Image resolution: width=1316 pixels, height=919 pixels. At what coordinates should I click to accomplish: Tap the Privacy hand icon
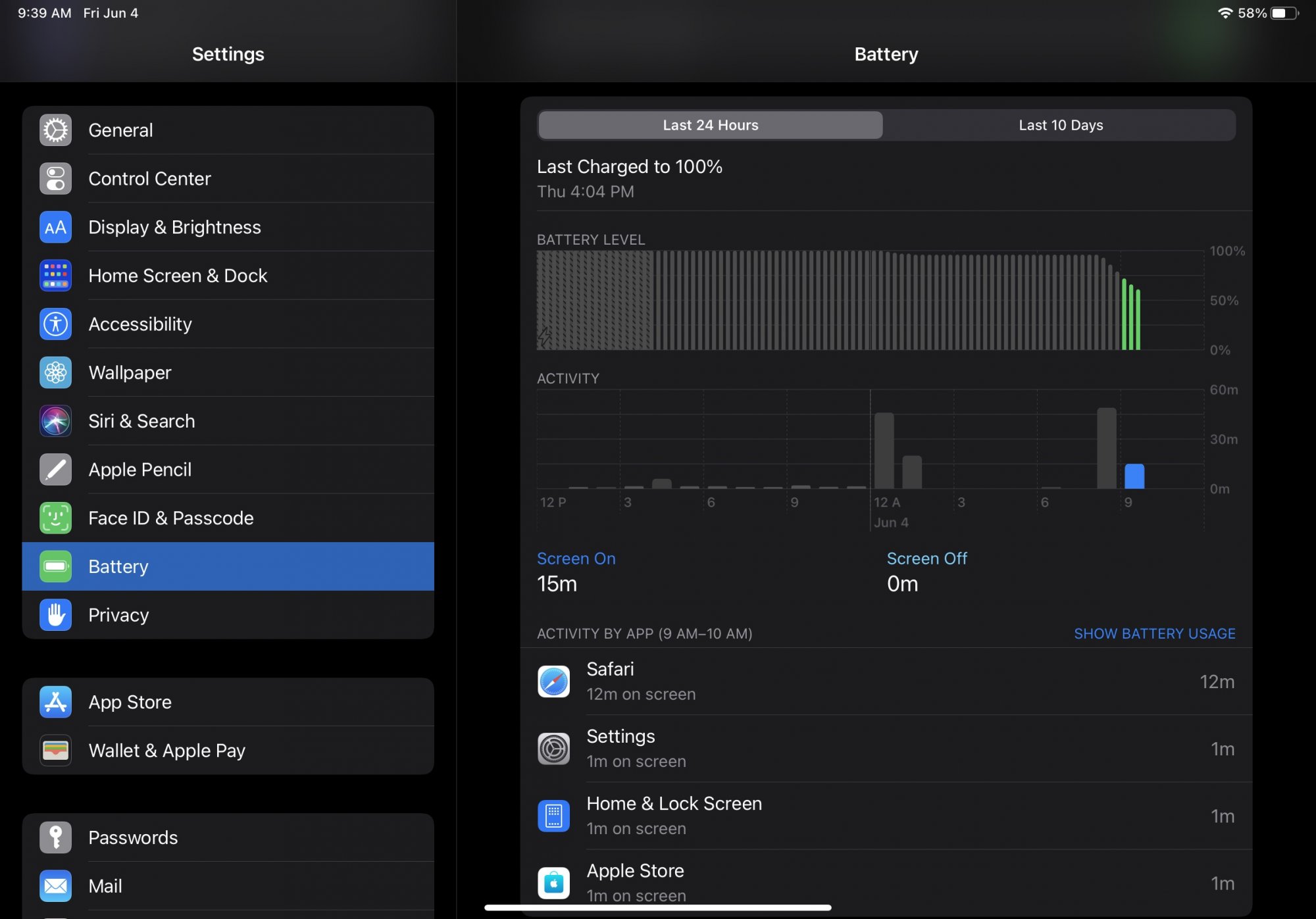pyautogui.click(x=55, y=615)
